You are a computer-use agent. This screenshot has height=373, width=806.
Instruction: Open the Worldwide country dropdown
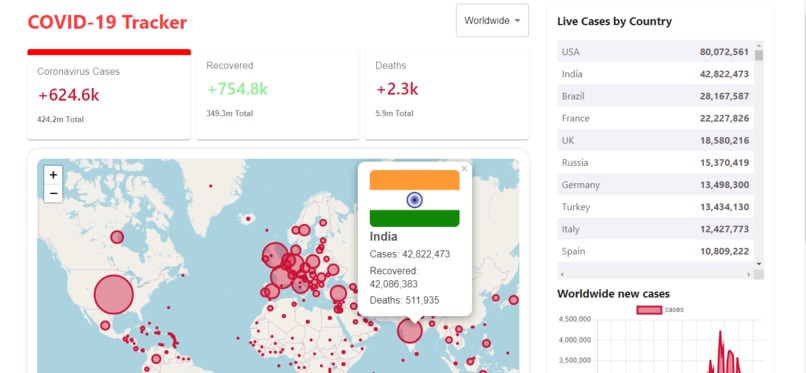pos(492,21)
